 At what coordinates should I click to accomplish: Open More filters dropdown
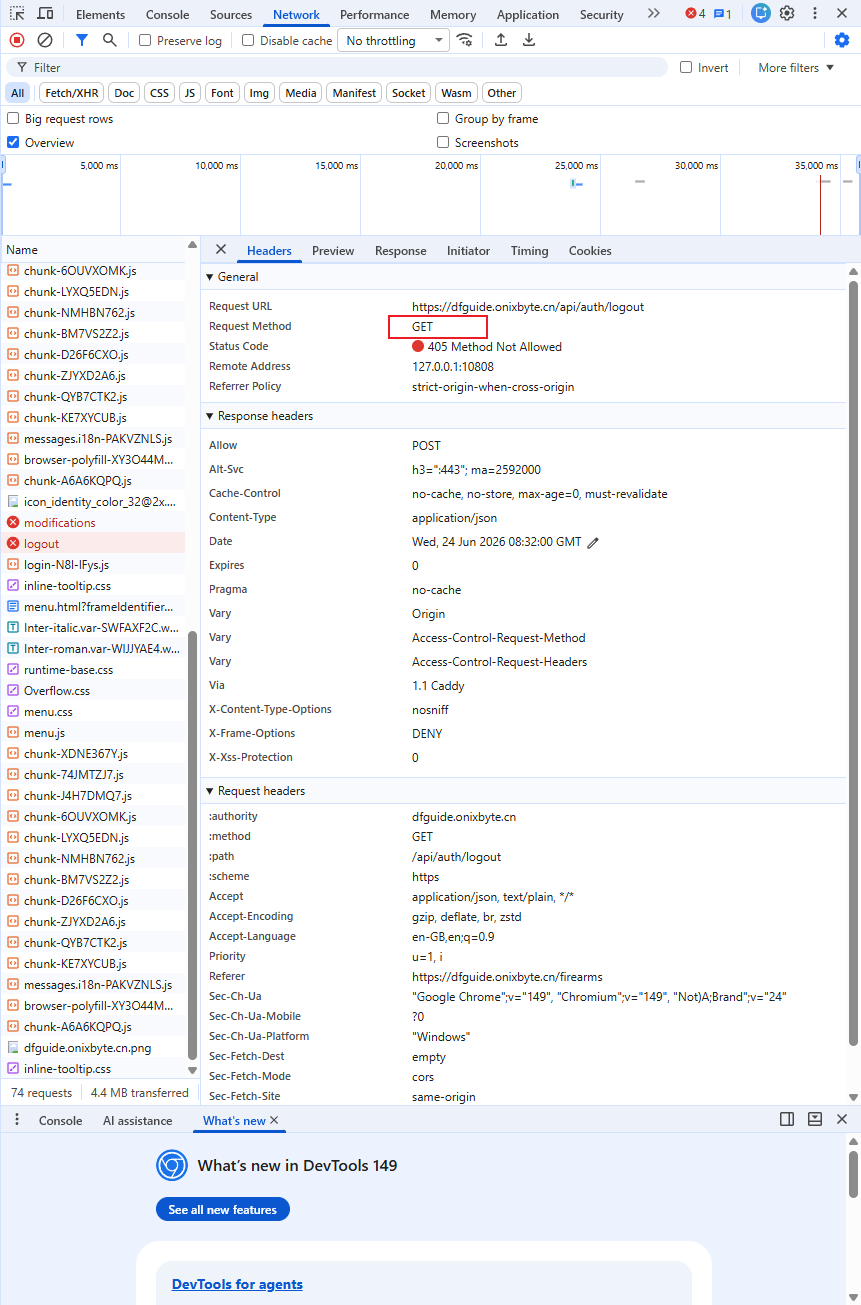pyautogui.click(x=796, y=67)
